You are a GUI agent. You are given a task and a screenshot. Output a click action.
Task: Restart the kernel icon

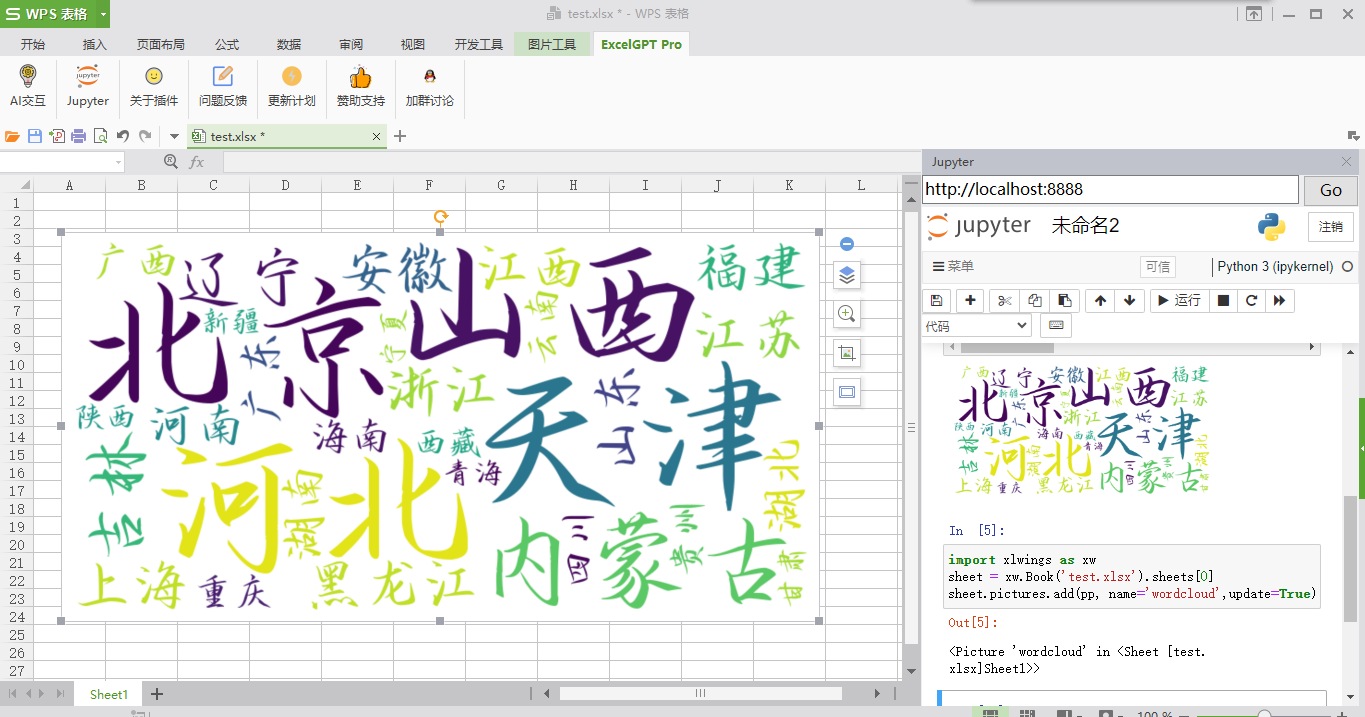pos(1251,300)
